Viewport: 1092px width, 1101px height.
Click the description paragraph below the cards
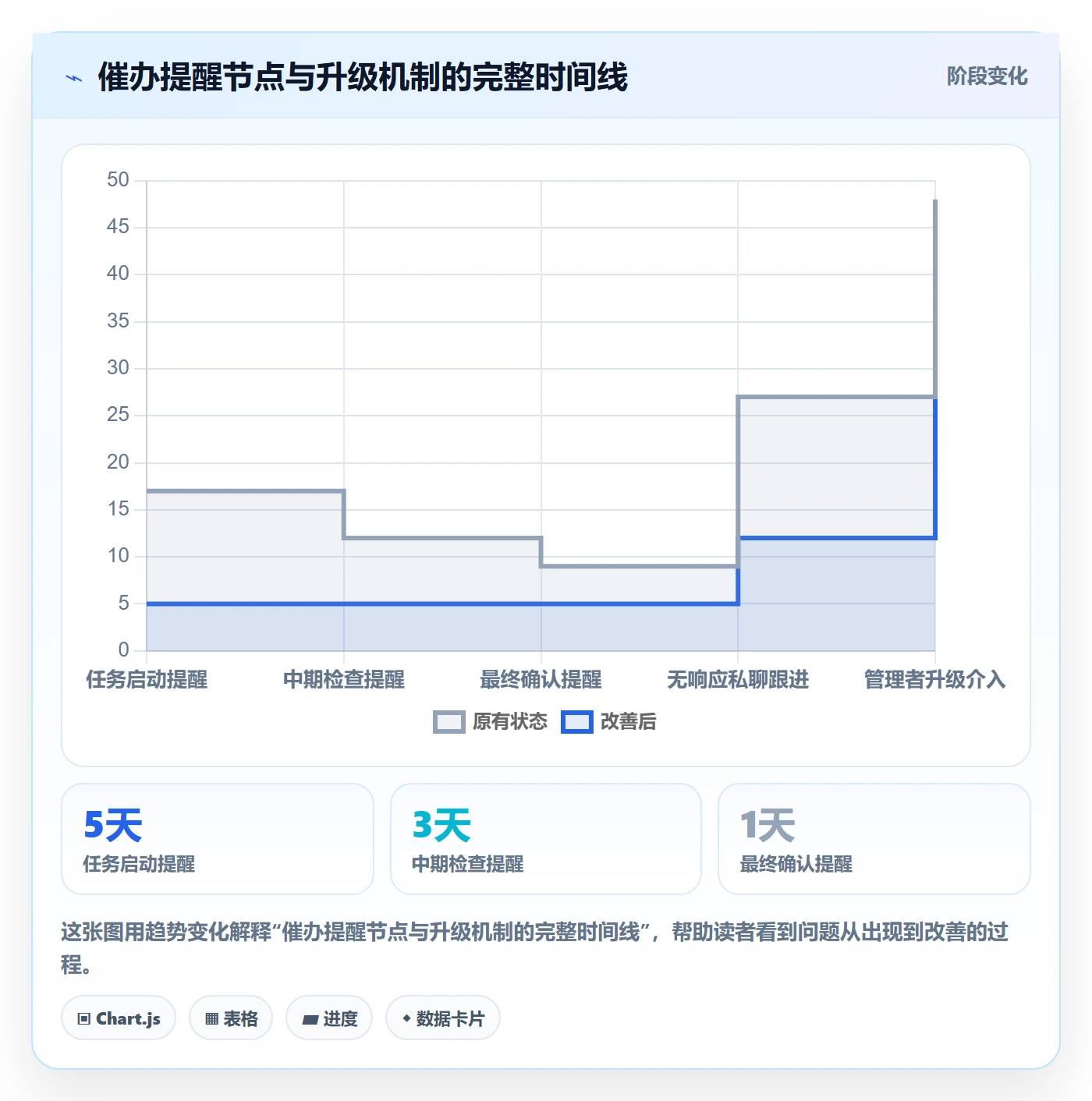pos(535,947)
